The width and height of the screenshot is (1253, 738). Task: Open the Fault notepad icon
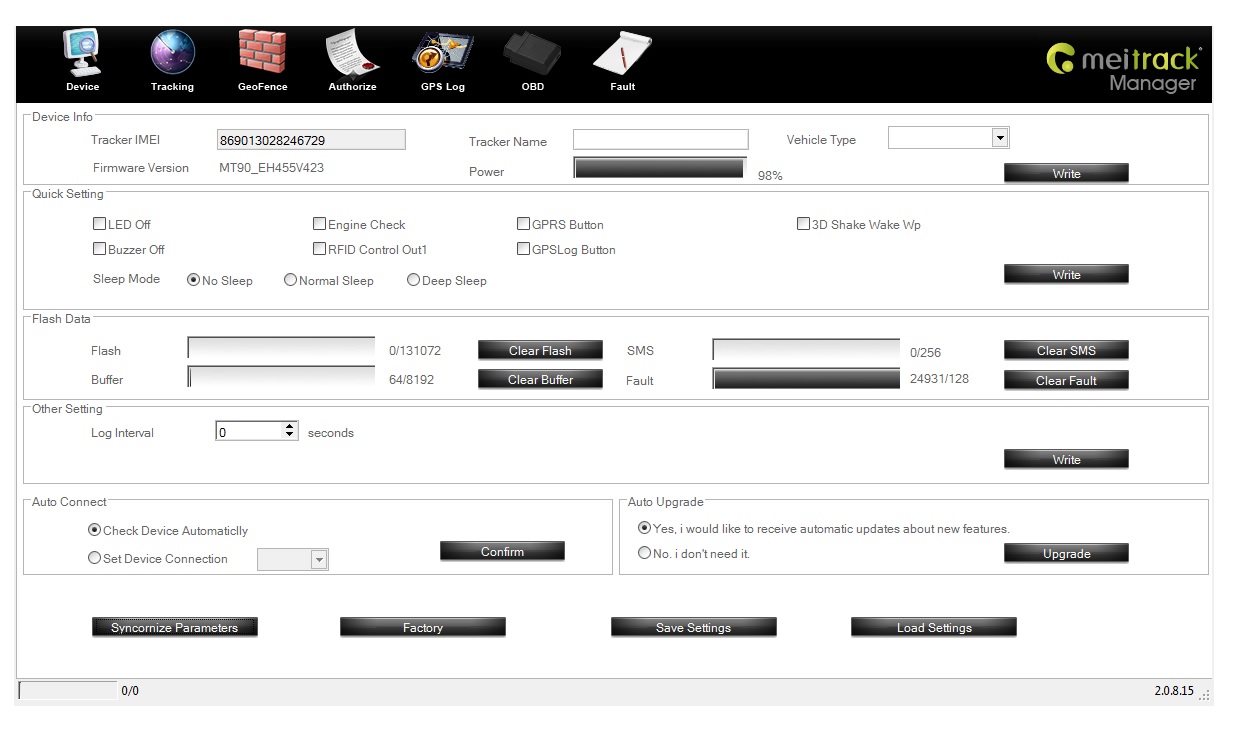click(622, 57)
